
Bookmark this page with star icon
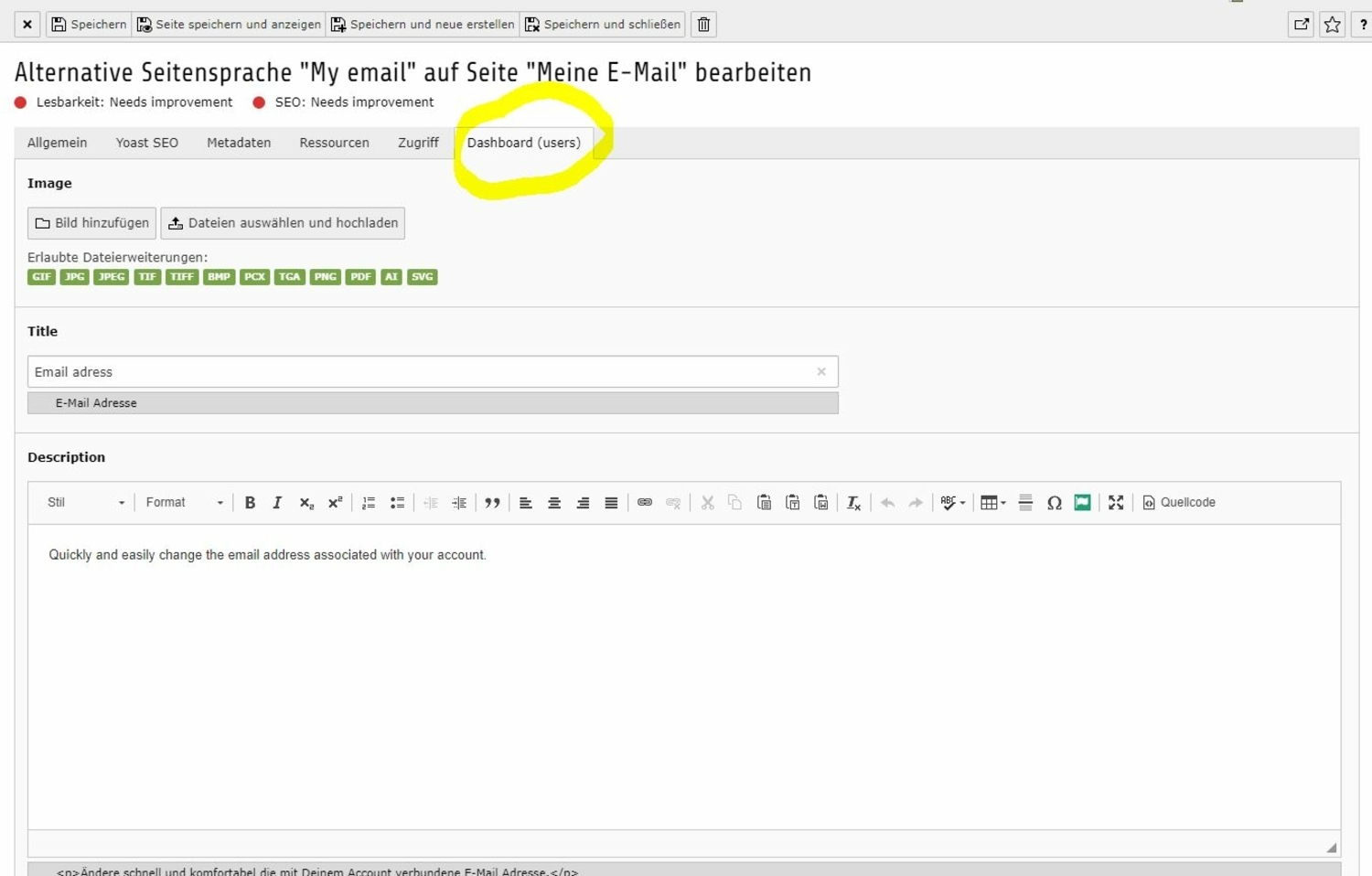point(1333,25)
